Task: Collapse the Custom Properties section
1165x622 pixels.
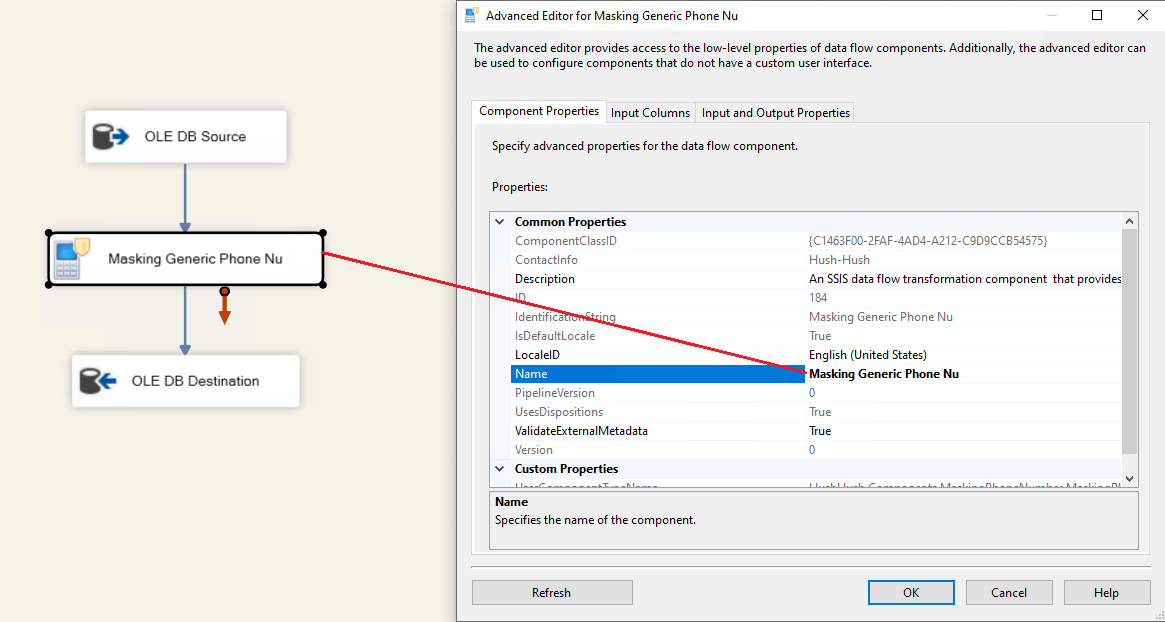Action: 500,469
